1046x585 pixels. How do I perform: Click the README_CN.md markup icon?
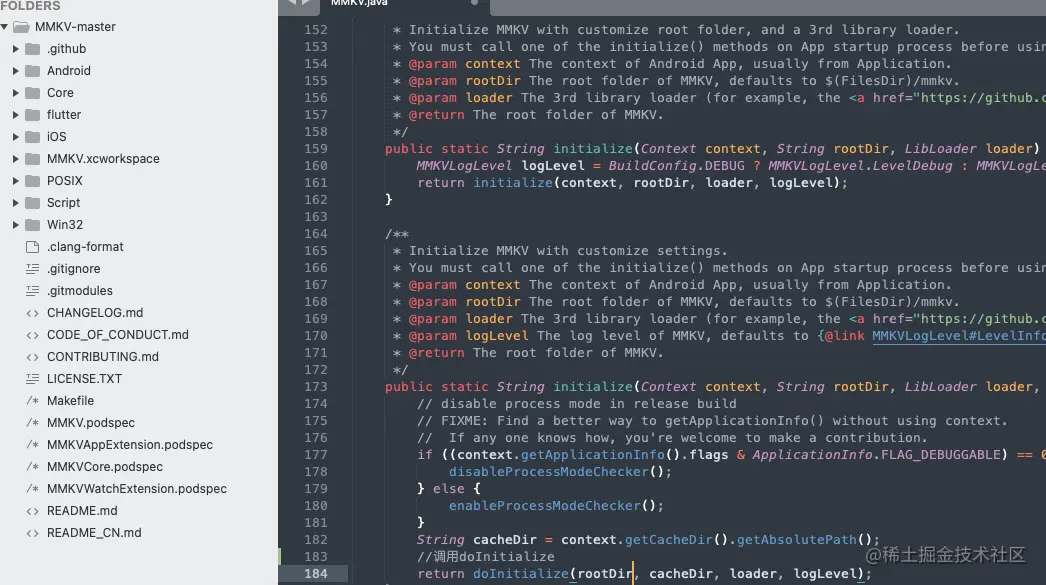click(x=33, y=533)
